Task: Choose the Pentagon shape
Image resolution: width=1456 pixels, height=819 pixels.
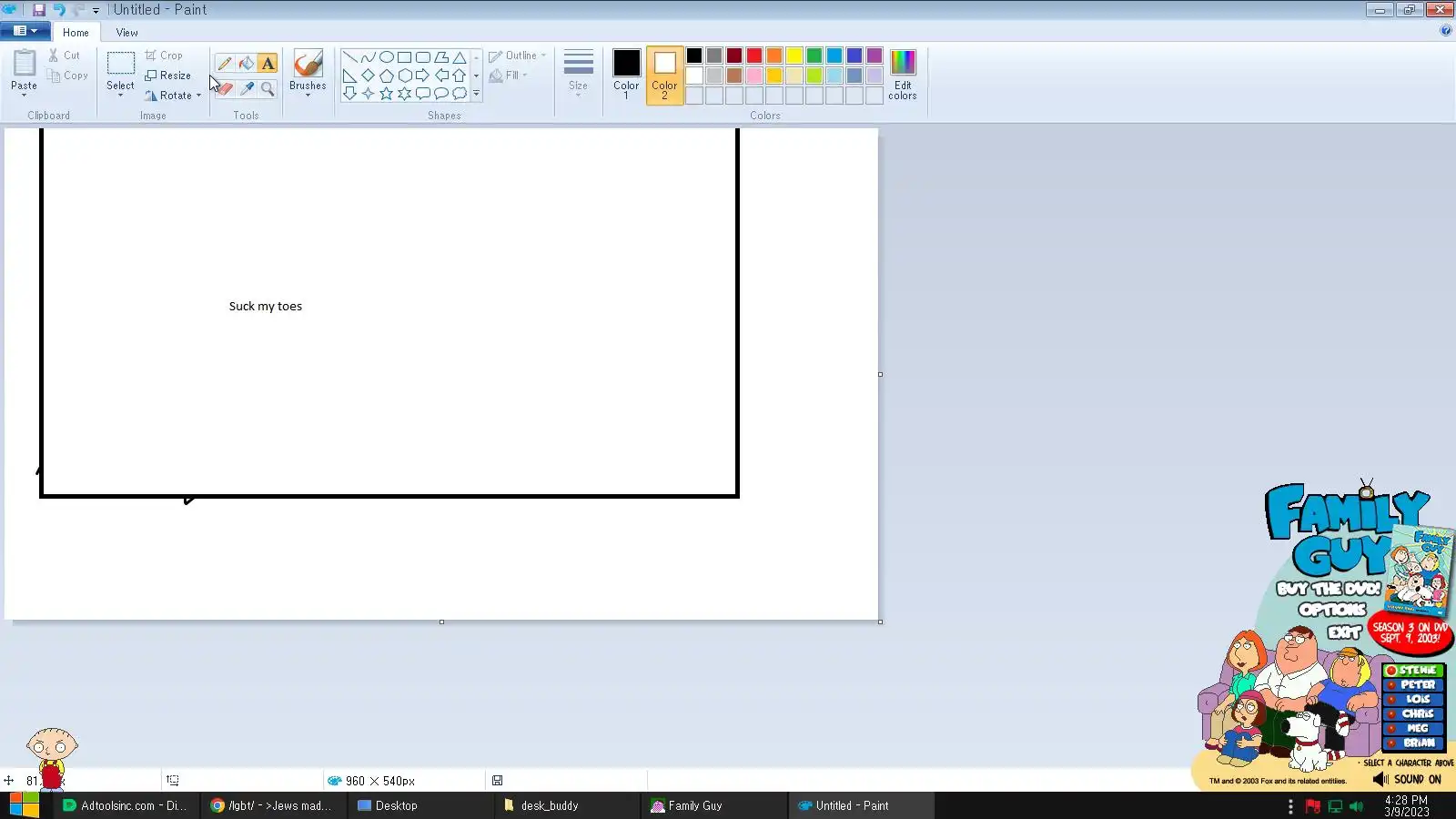Action: pyautogui.click(x=386, y=76)
